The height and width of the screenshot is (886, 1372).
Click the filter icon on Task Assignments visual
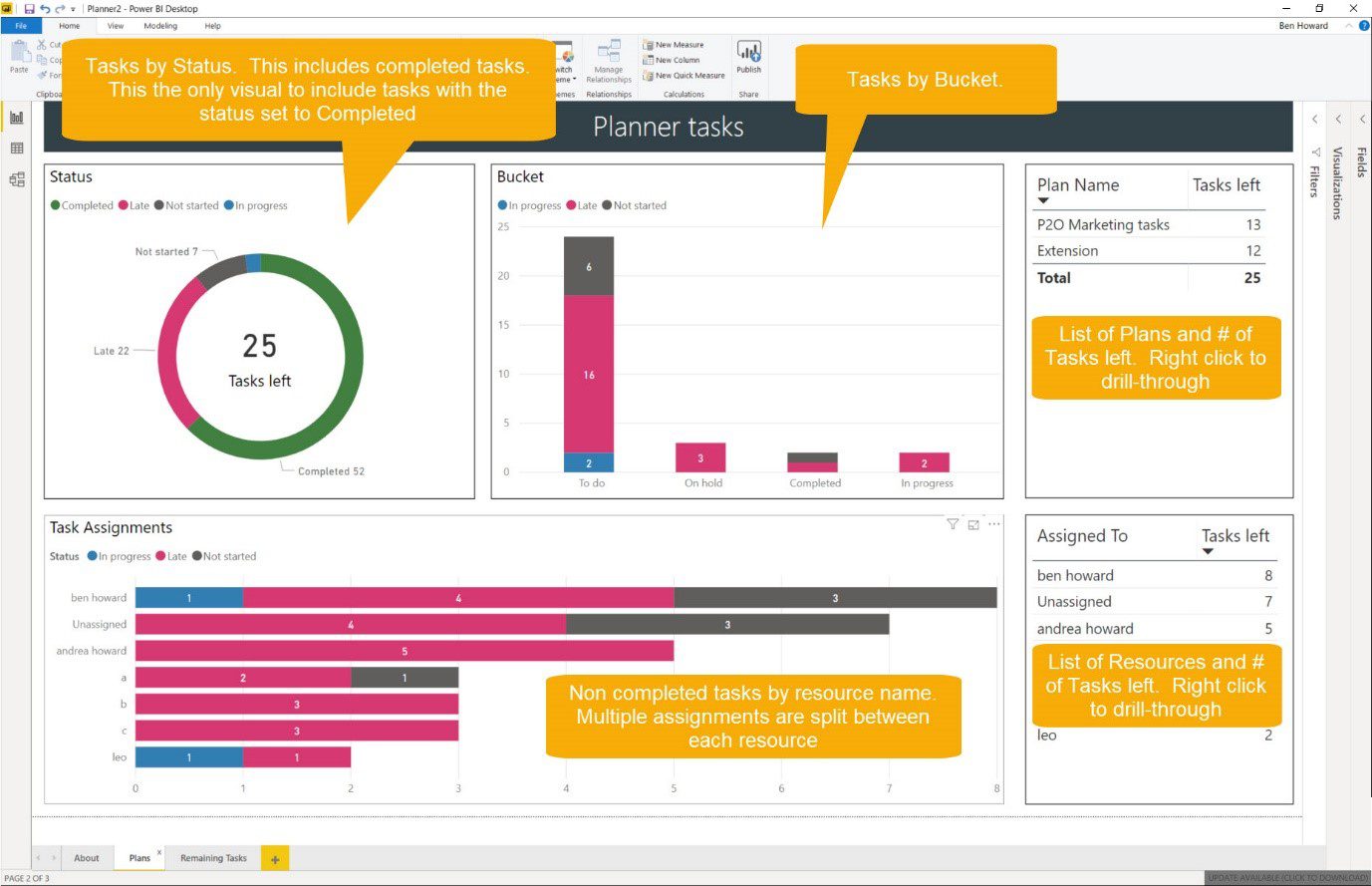coord(953,524)
